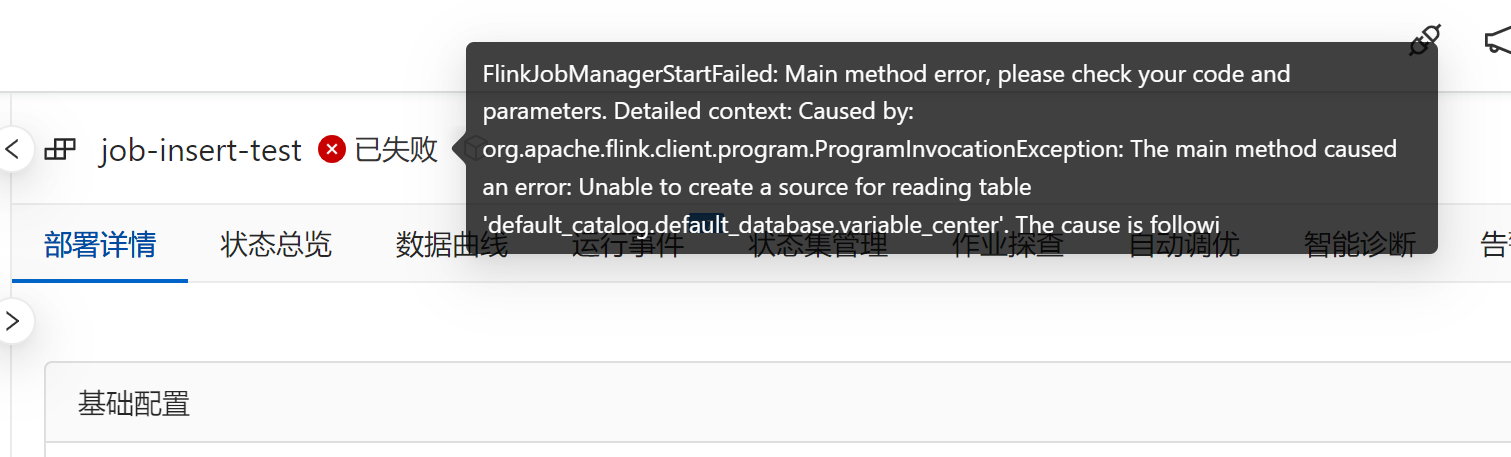Go to the 数据血缘 tab
The width and height of the screenshot is (1511, 457).
(451, 245)
